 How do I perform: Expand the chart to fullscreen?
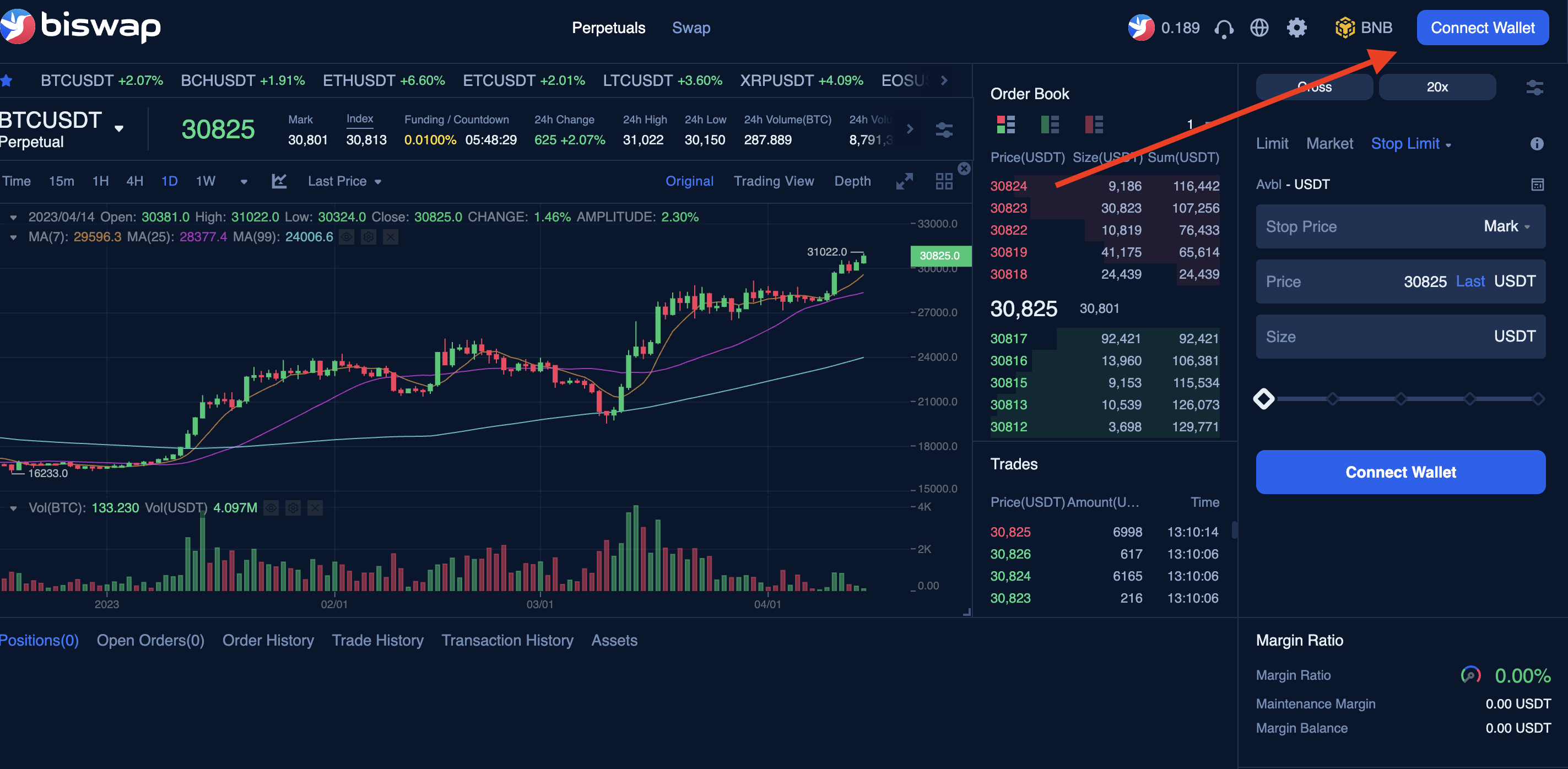[x=905, y=181]
